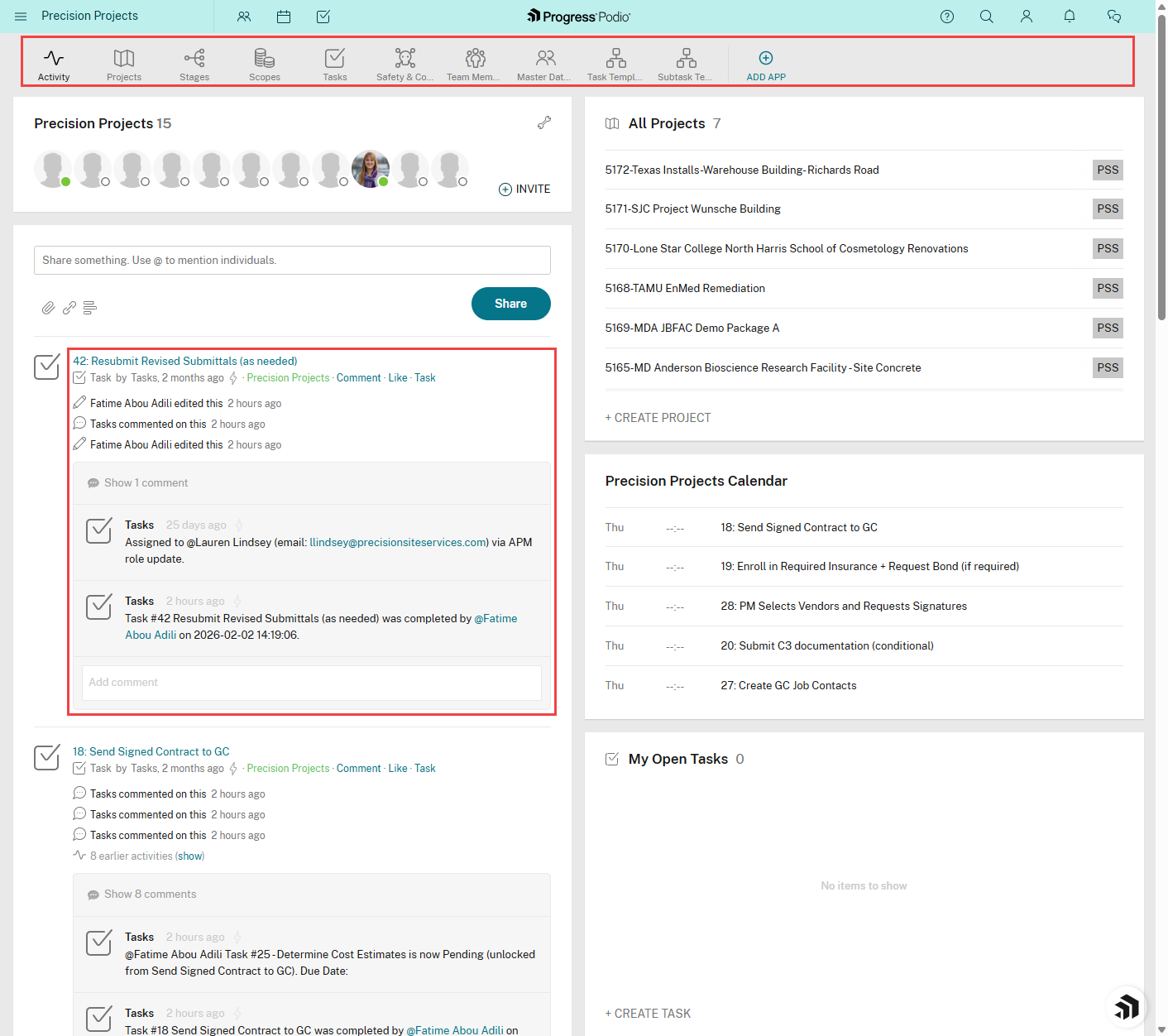Open the chat messages icon

(1114, 17)
